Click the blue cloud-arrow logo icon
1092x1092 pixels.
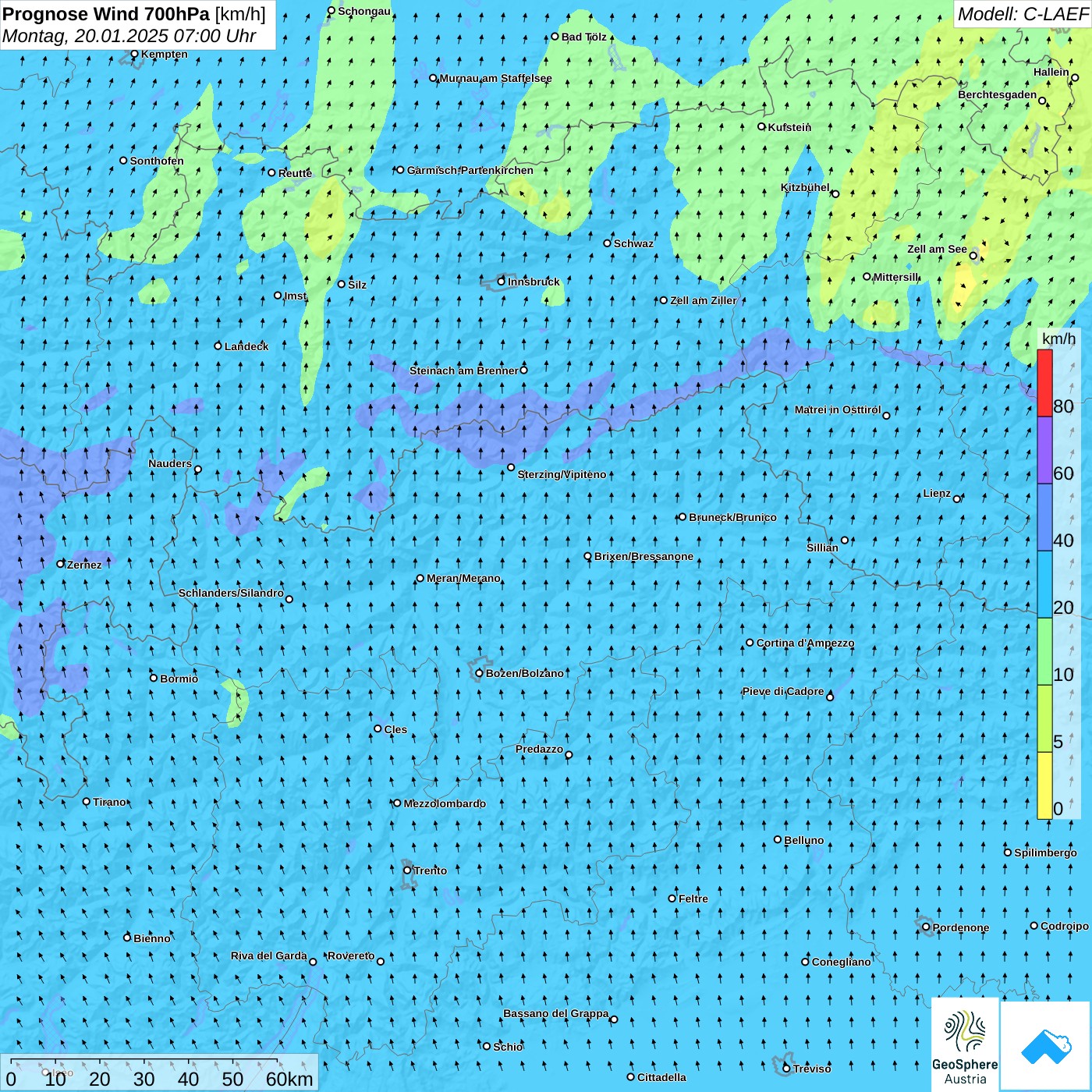[x=1045, y=1046]
